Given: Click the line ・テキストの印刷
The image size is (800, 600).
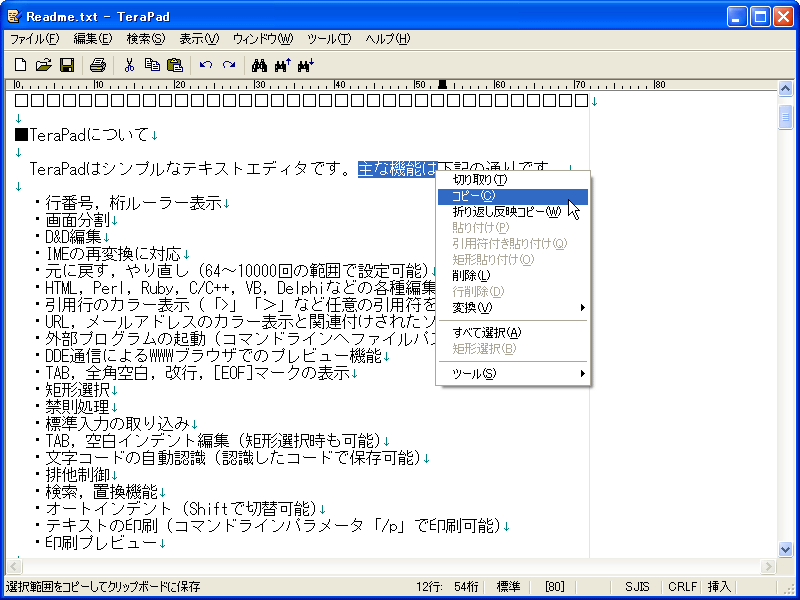Looking at the screenshot, I should click(x=272, y=526).
